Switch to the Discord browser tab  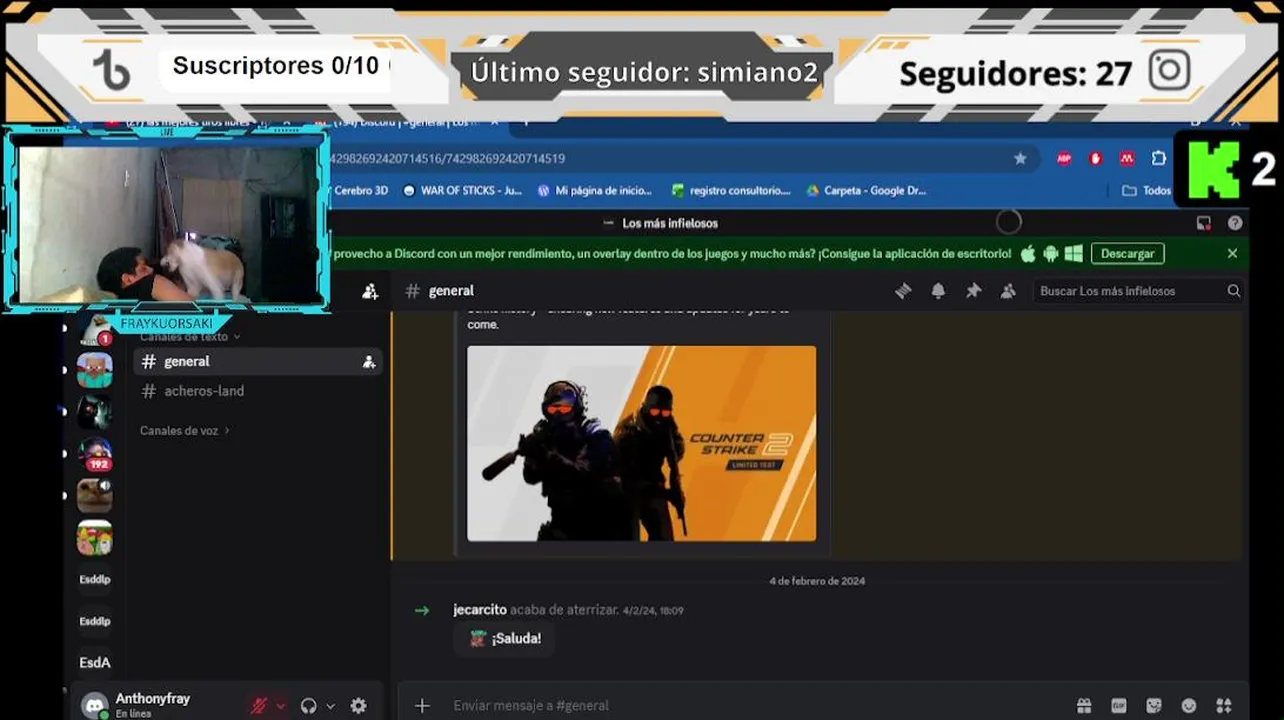(x=405, y=124)
